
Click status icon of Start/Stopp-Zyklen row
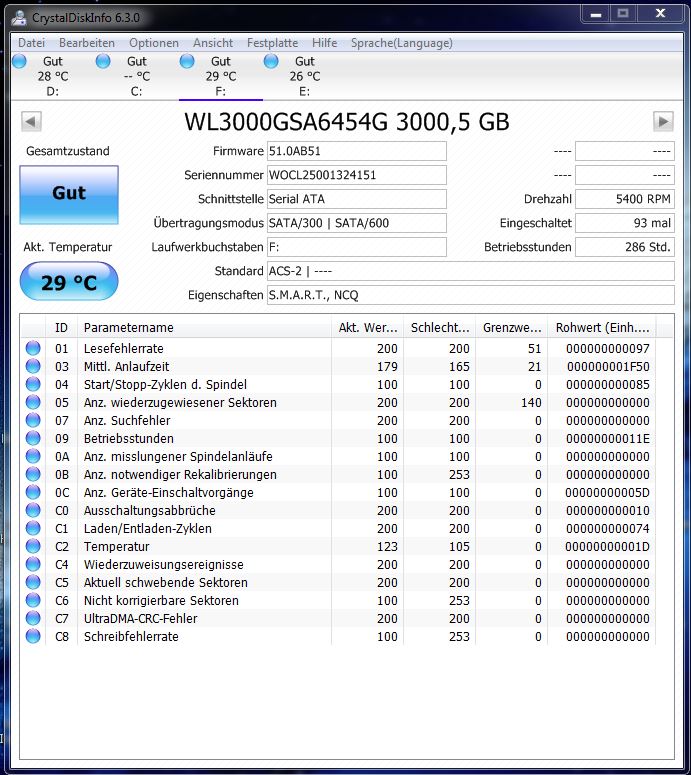(33, 384)
